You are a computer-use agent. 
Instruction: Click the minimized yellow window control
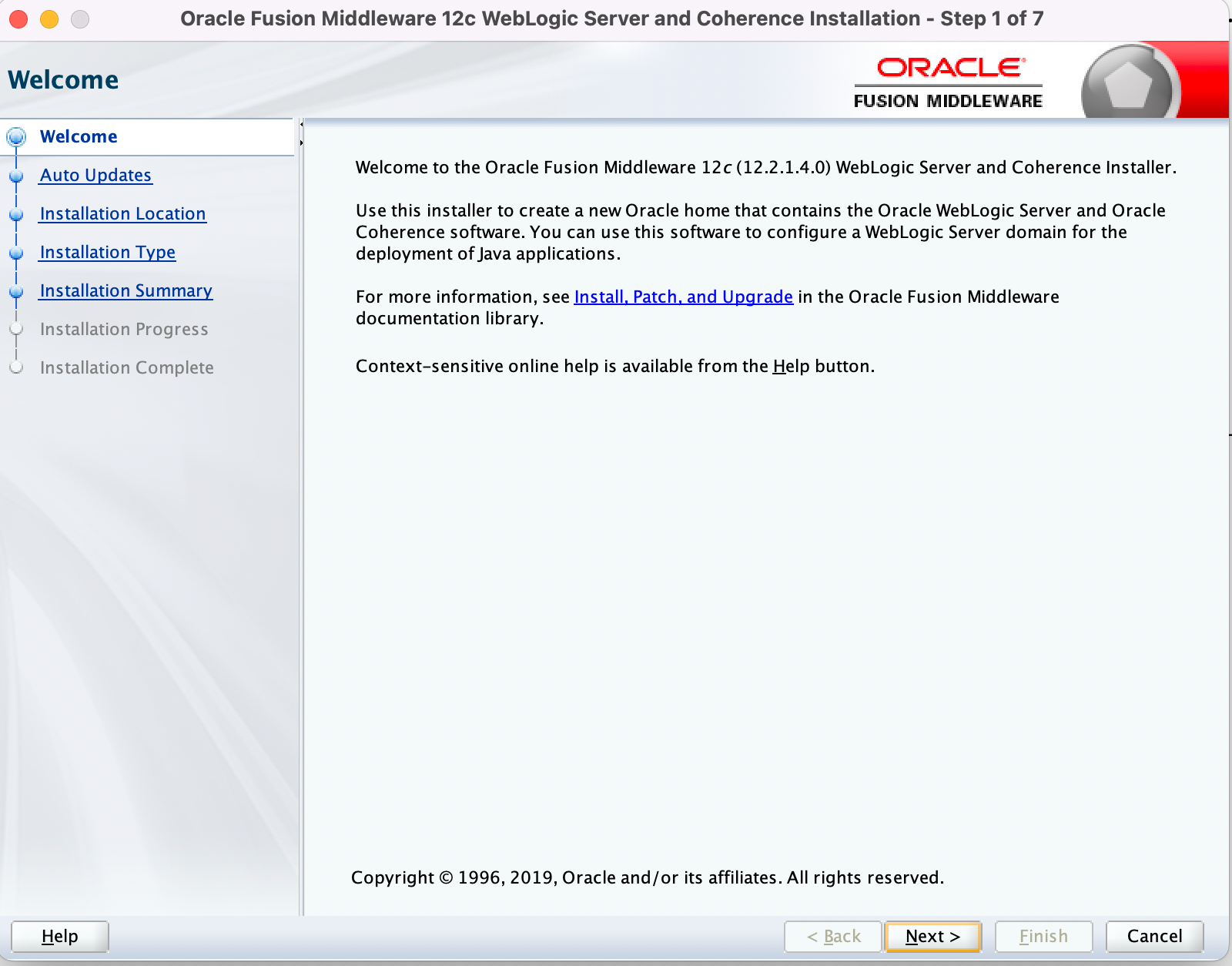[48, 18]
